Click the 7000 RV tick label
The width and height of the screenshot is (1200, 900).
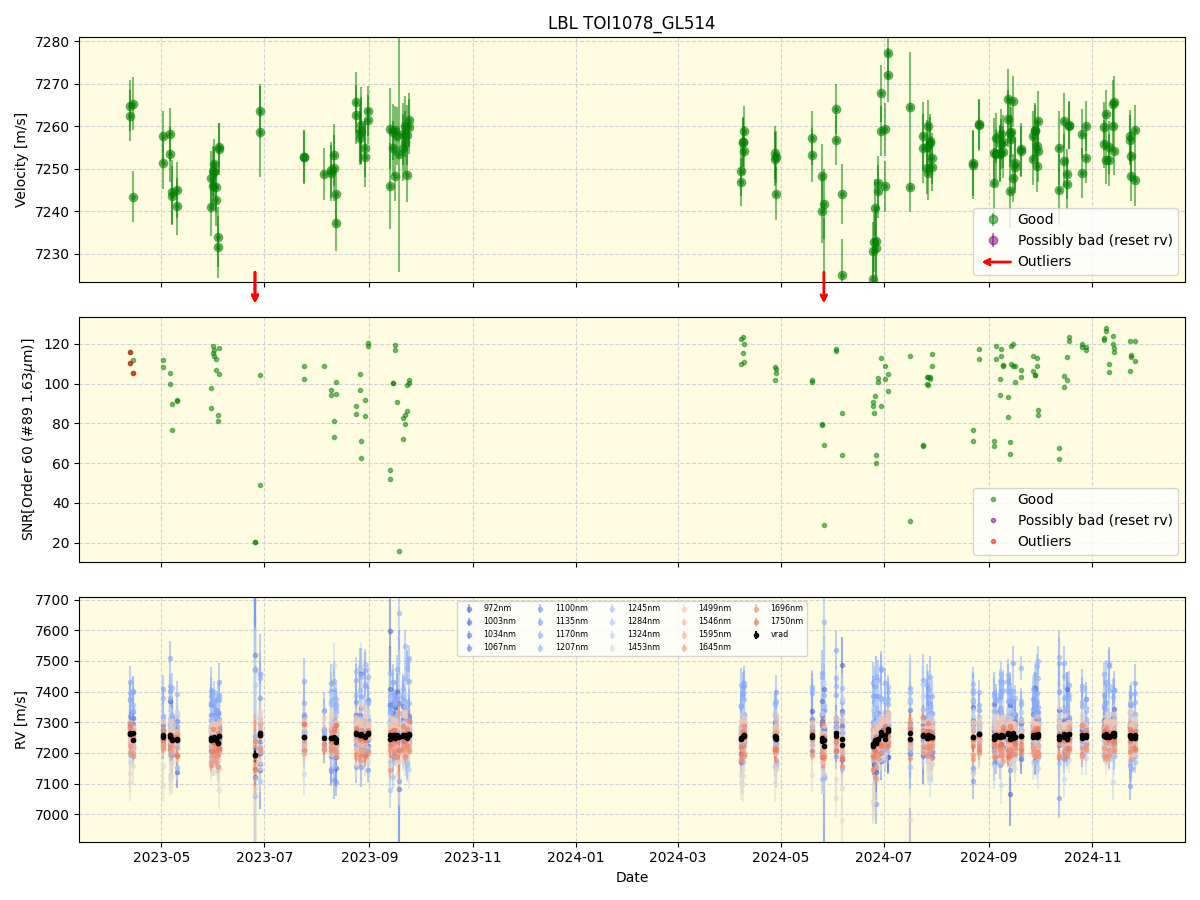point(54,815)
